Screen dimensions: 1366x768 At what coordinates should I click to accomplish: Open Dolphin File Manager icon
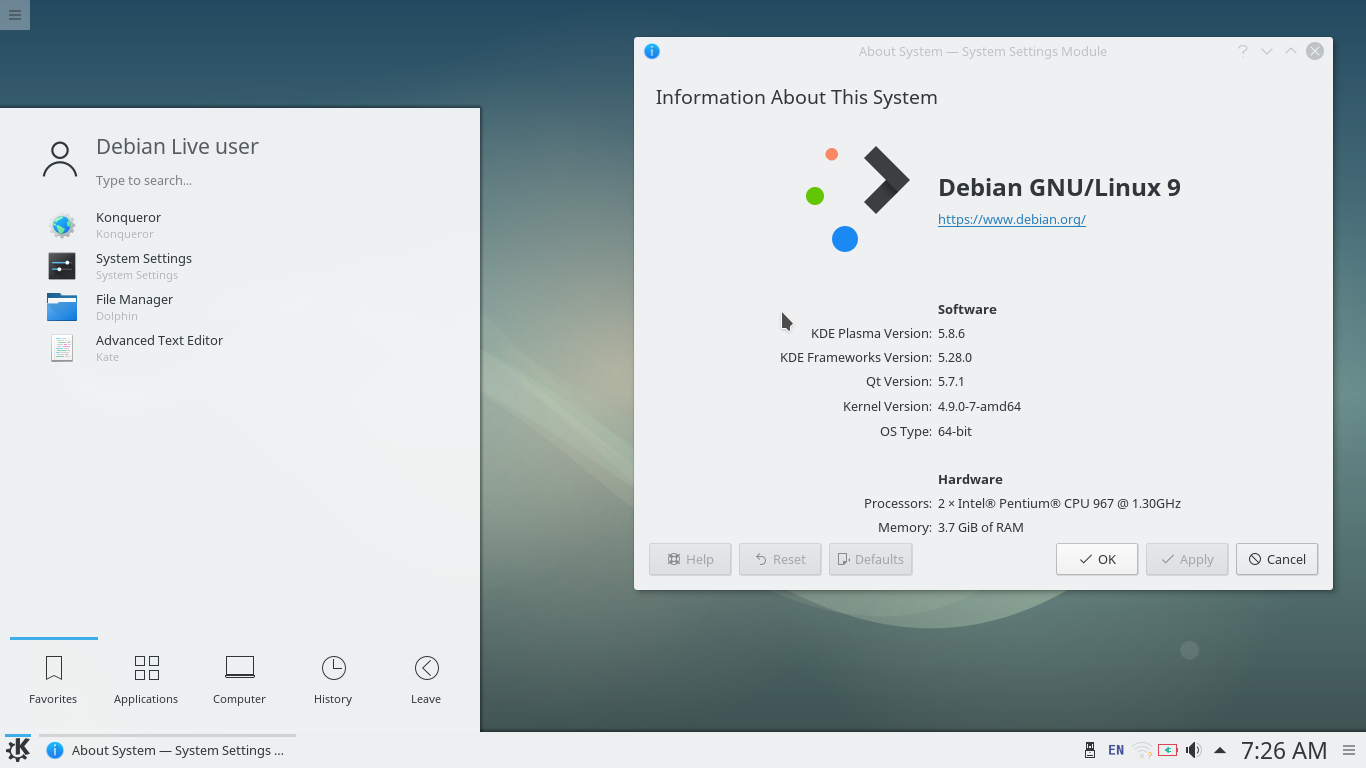tap(62, 307)
